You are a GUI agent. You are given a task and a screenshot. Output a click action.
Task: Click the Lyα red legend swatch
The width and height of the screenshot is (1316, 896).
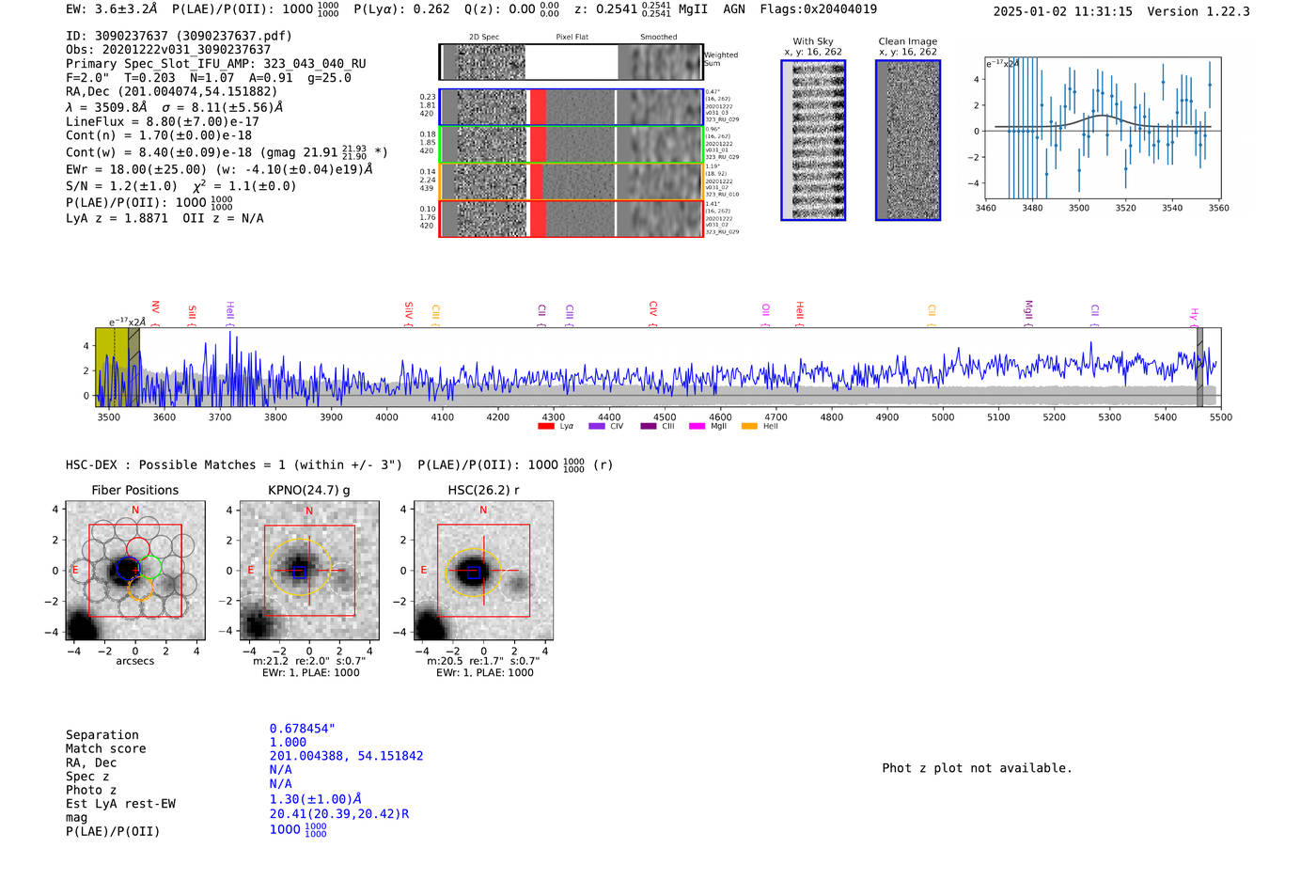tap(545, 427)
